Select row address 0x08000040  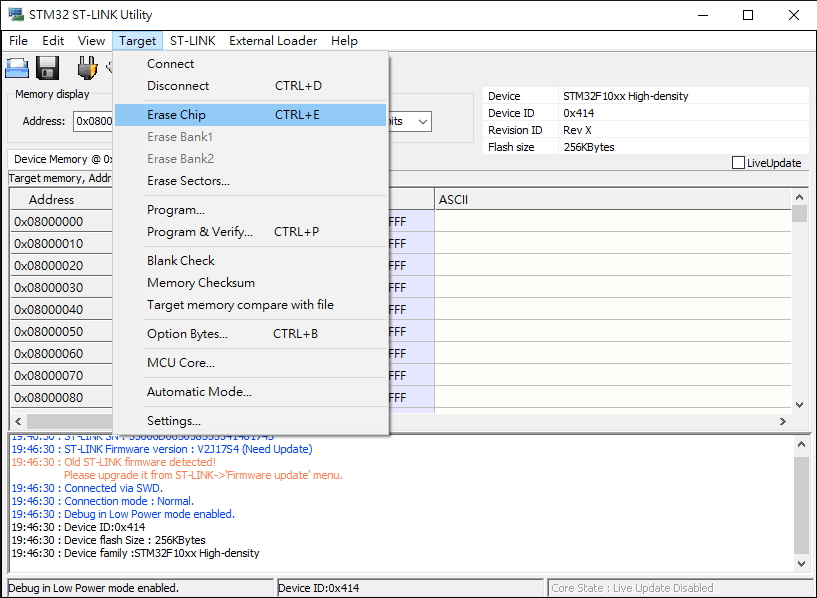(x=48, y=309)
